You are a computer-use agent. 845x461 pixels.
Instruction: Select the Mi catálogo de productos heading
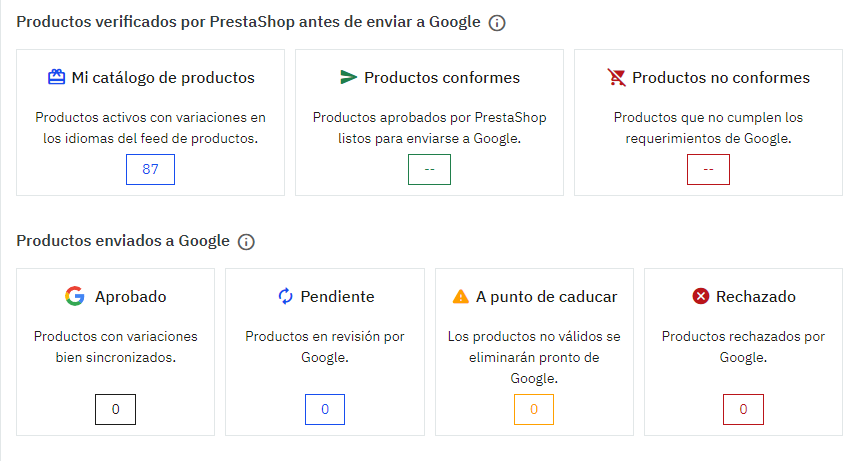[x=163, y=77]
